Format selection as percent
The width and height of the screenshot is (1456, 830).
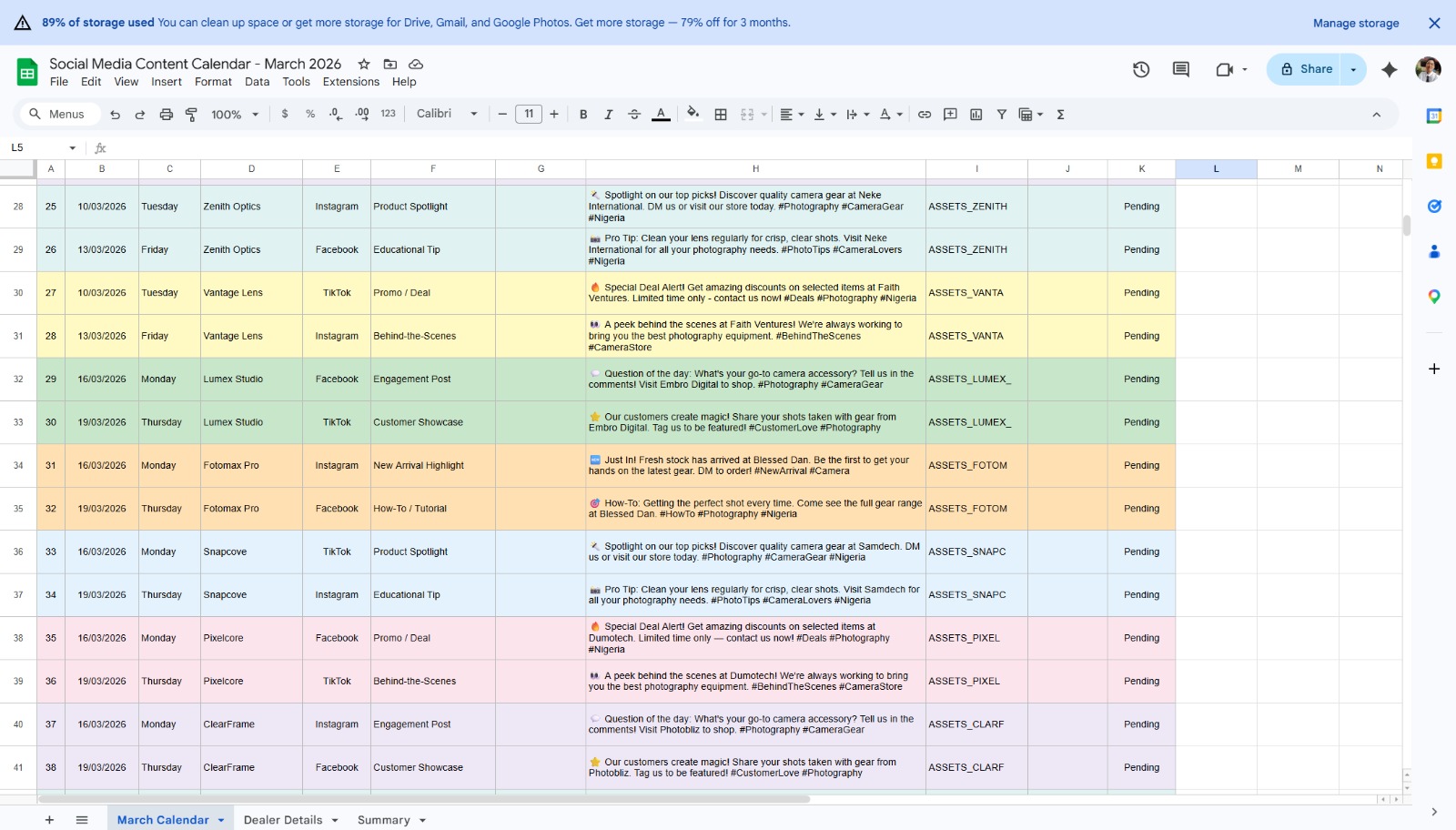coord(310,115)
